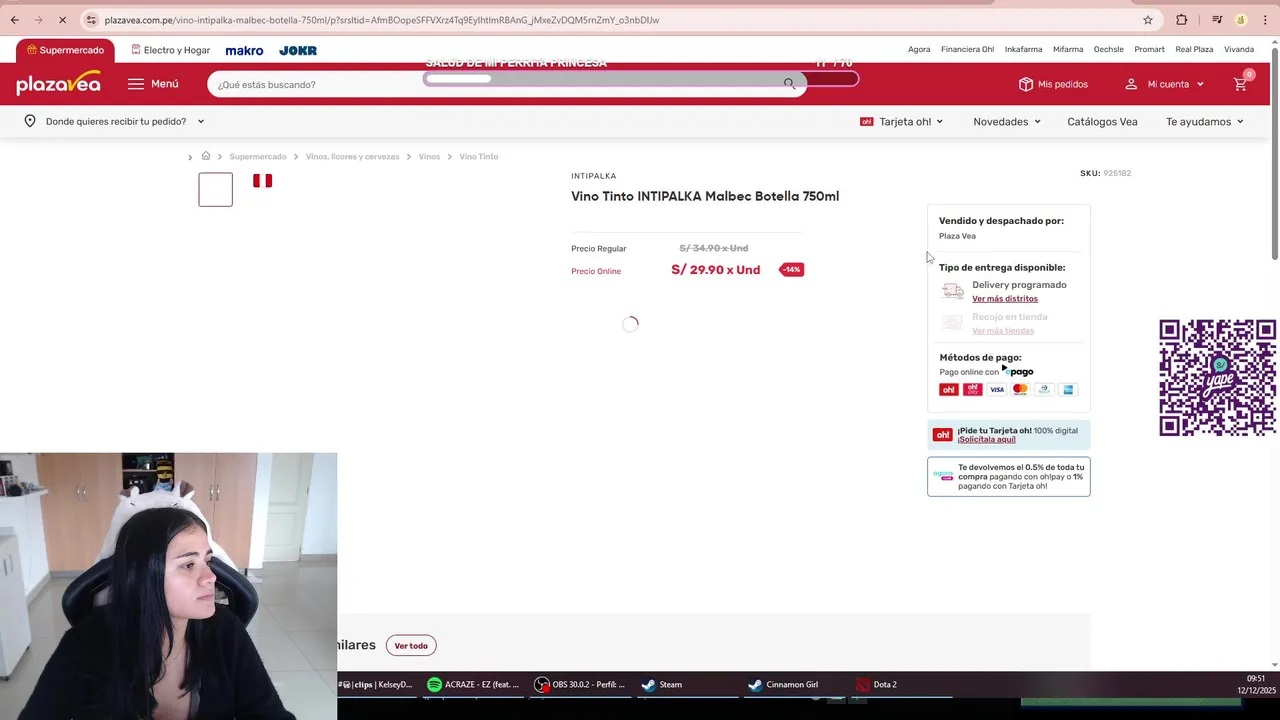The image size is (1280, 720).
Task: Select the makro tab
Action: [x=244, y=50]
